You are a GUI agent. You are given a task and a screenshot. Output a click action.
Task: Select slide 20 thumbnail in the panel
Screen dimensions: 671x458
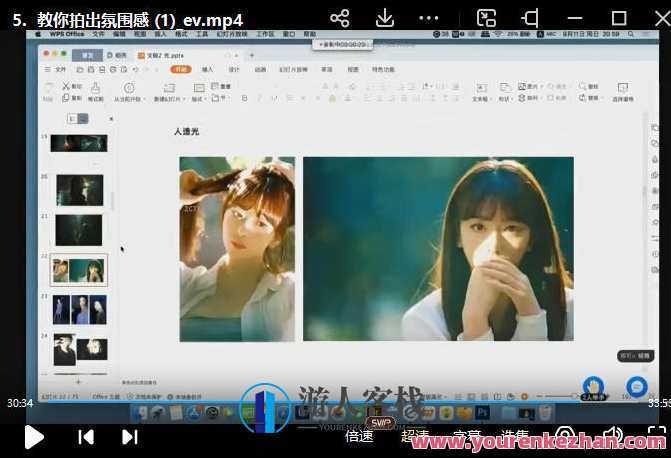[x=80, y=189]
